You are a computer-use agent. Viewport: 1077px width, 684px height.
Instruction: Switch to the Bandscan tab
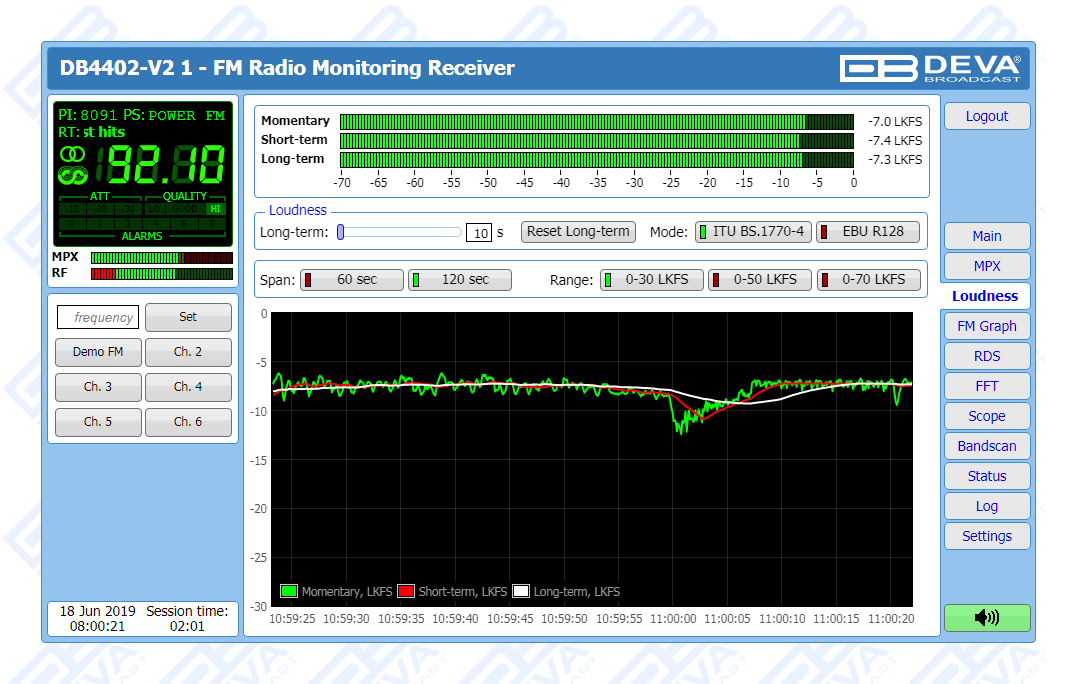pyautogui.click(x=986, y=446)
